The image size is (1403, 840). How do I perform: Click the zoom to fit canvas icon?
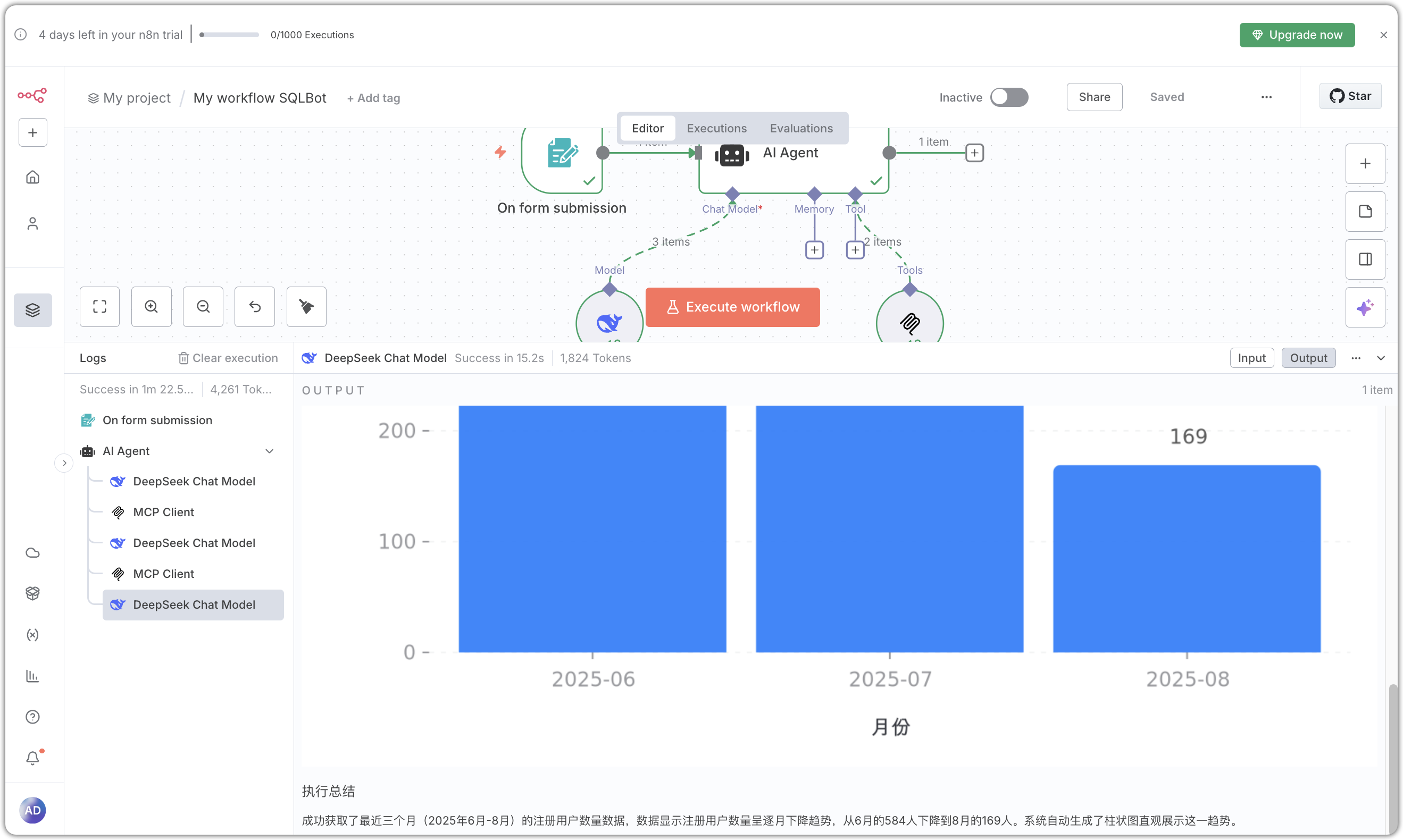(99, 307)
